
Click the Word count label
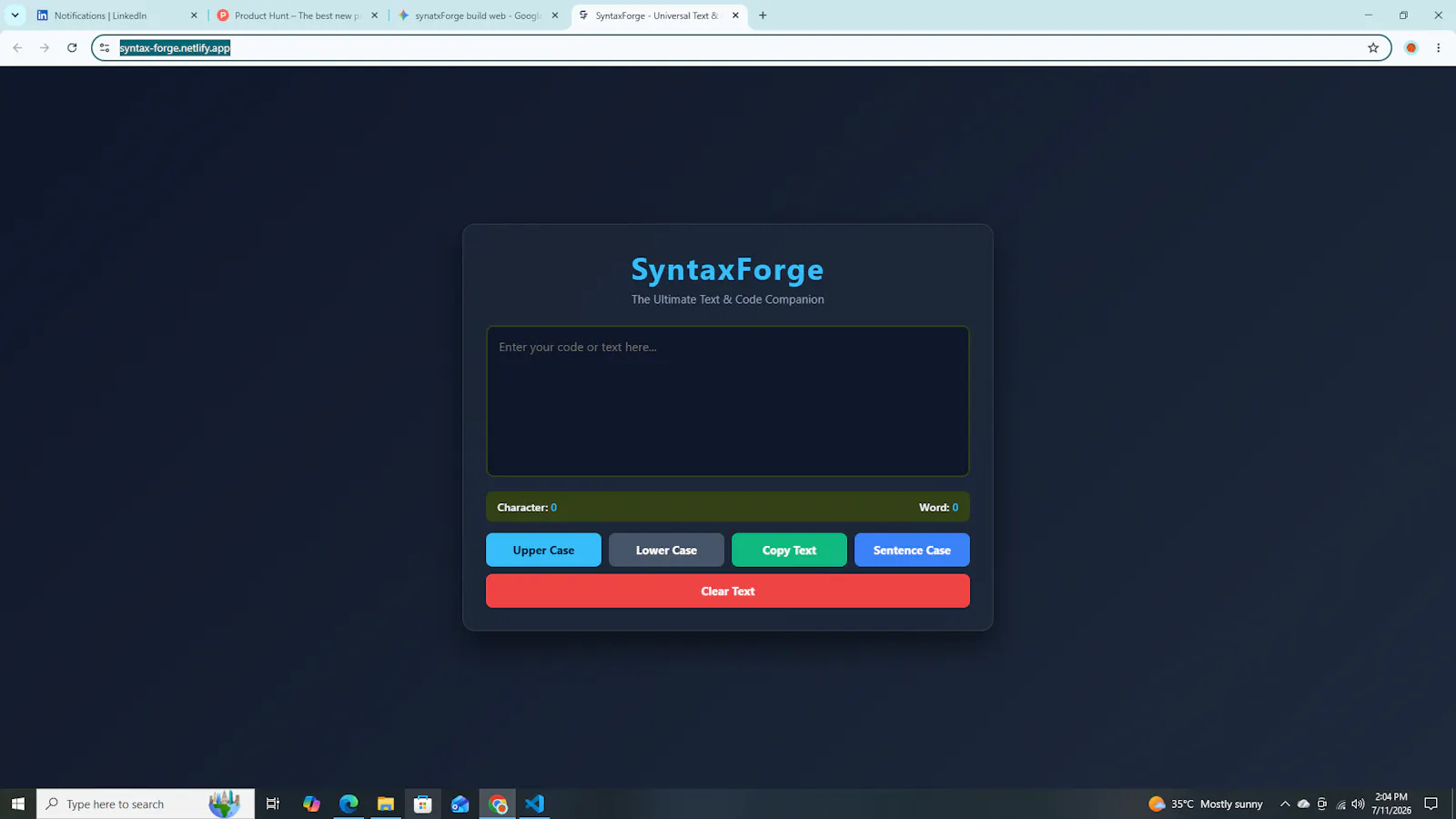tap(938, 507)
